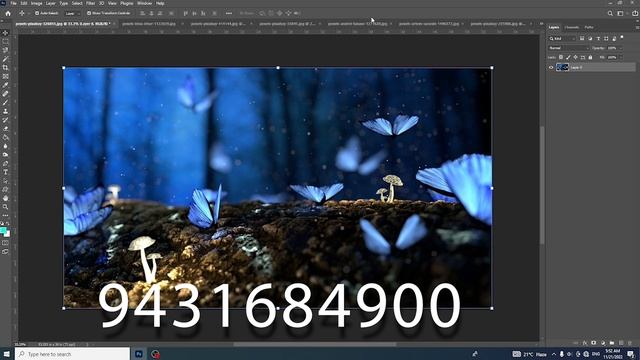Image resolution: width=640 pixels, height=360 pixels.
Task: Toggle Auto-Select checkbox
Action: pos(37,13)
